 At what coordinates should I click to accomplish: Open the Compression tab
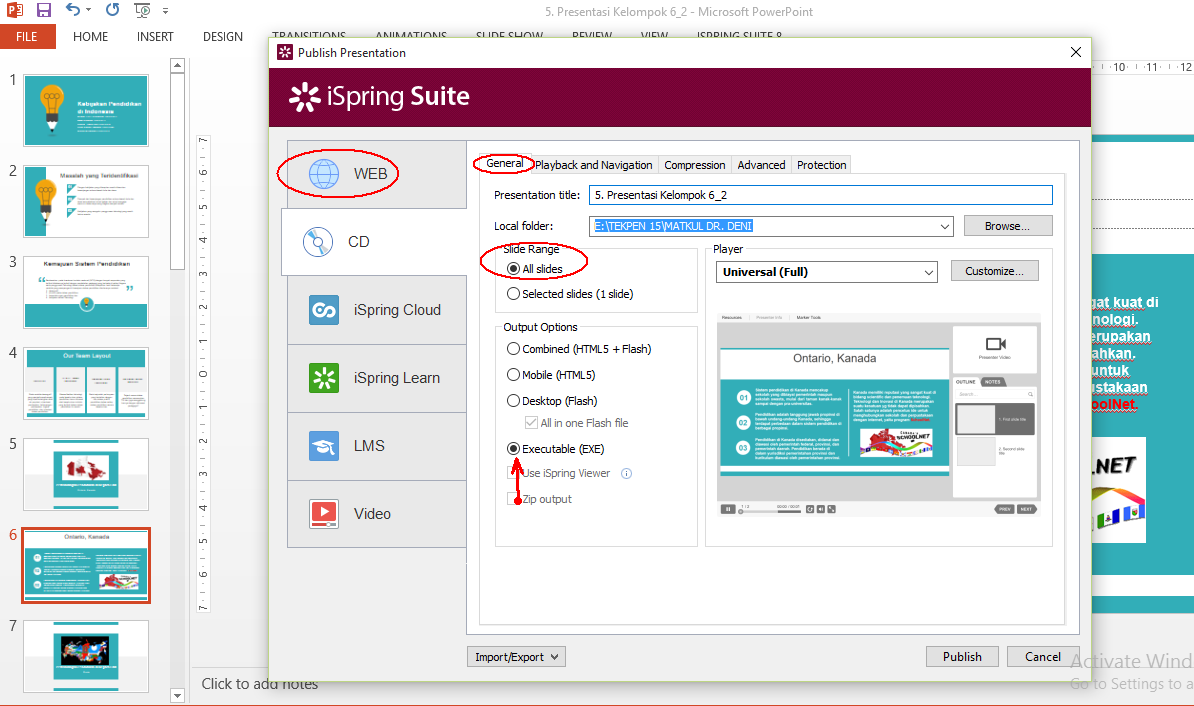pyautogui.click(x=694, y=165)
